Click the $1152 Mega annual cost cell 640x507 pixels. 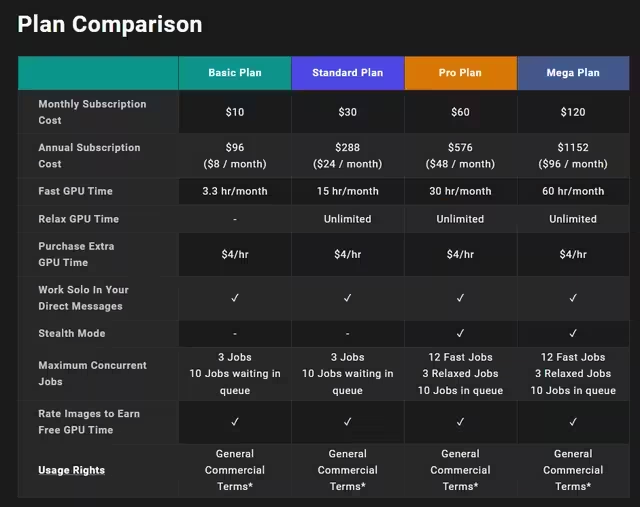tap(573, 156)
